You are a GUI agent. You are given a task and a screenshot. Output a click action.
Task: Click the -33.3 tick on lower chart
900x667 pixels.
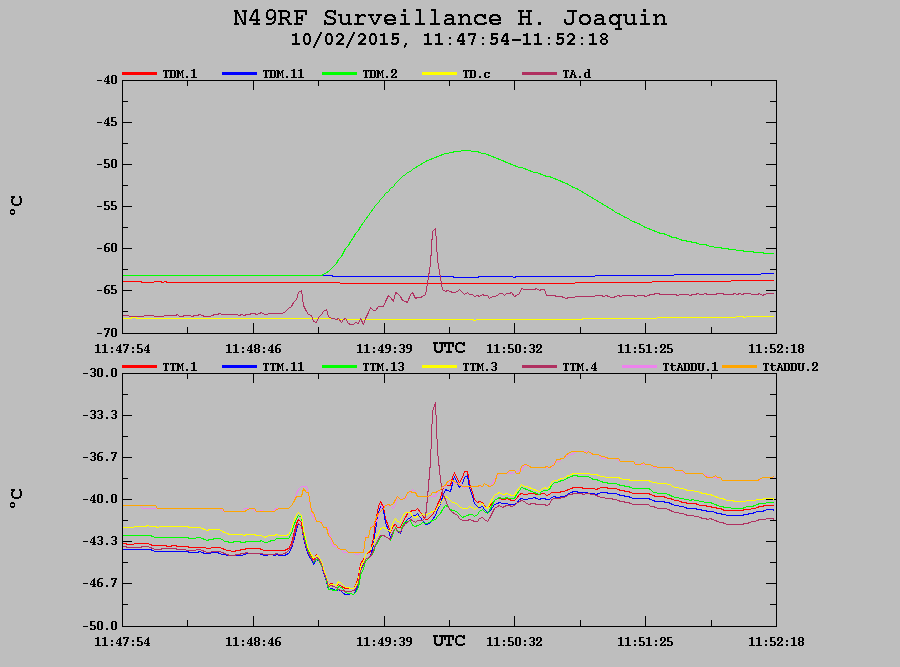[100, 415]
